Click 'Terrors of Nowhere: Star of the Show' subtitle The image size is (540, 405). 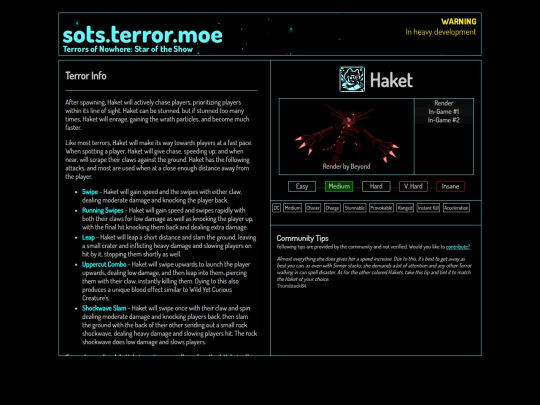click(x=128, y=49)
